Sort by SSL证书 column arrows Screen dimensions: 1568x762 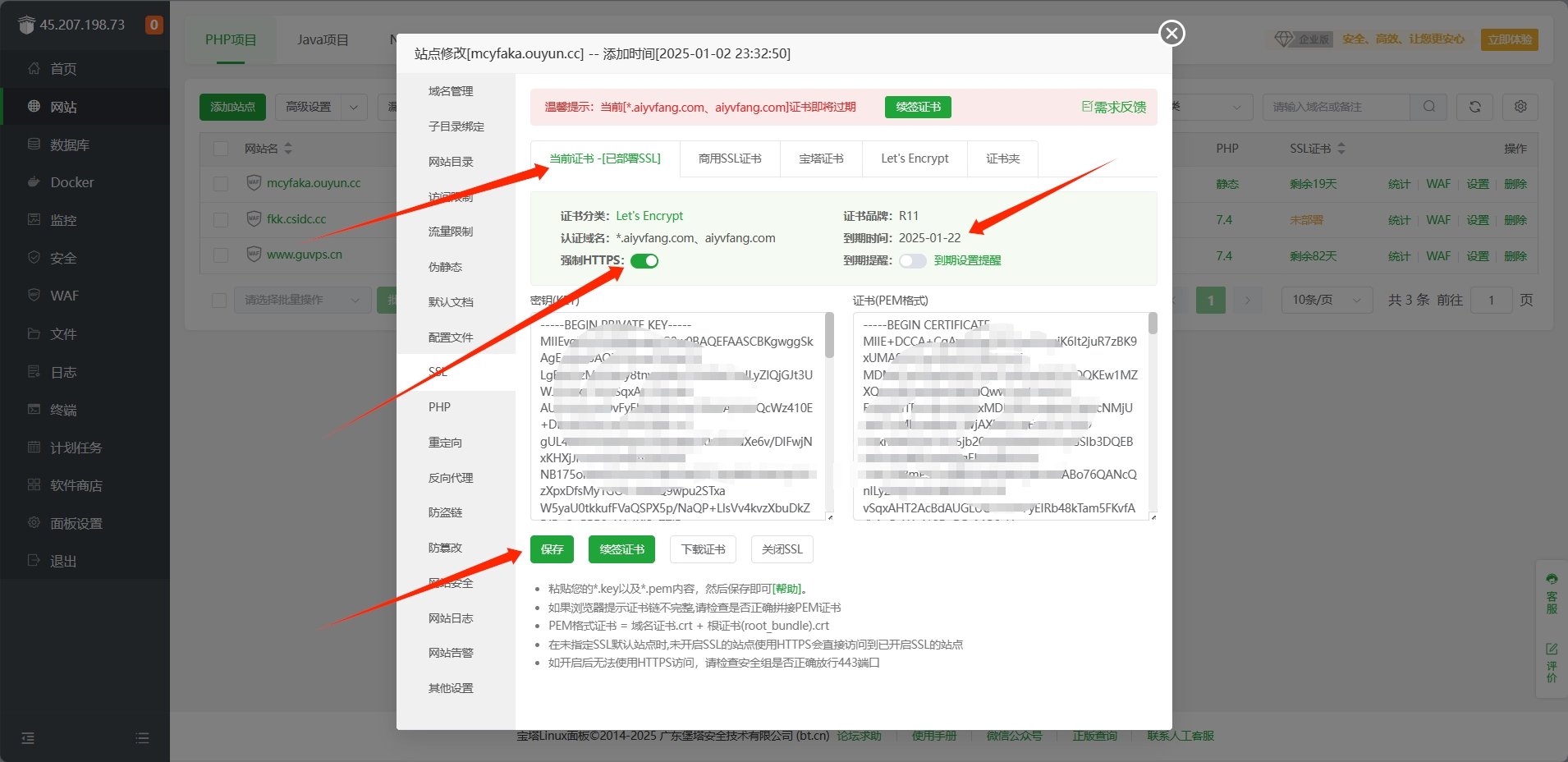(1341, 149)
